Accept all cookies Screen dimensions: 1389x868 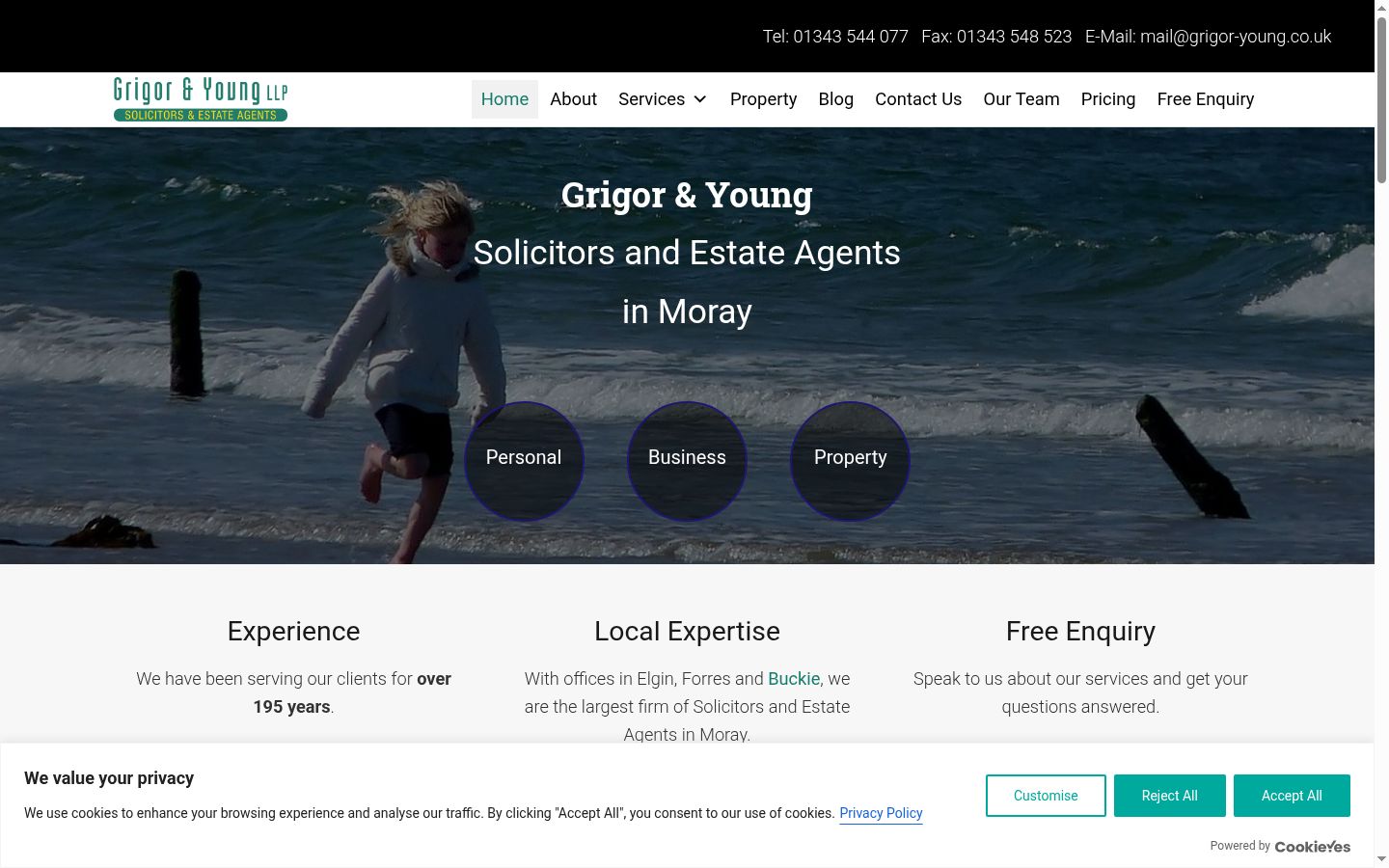[x=1292, y=796]
